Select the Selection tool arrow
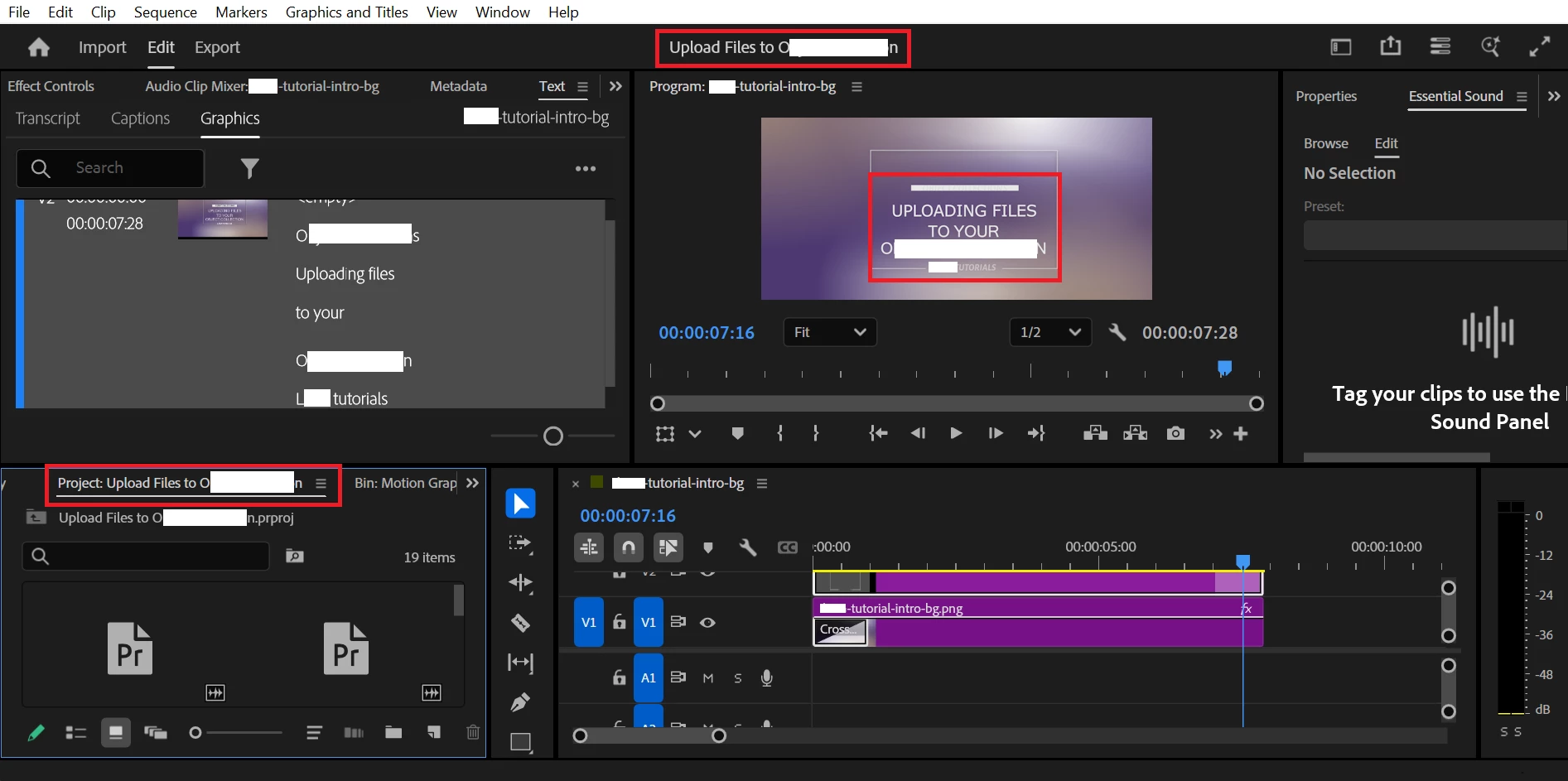This screenshot has height=781, width=1568. [521, 504]
